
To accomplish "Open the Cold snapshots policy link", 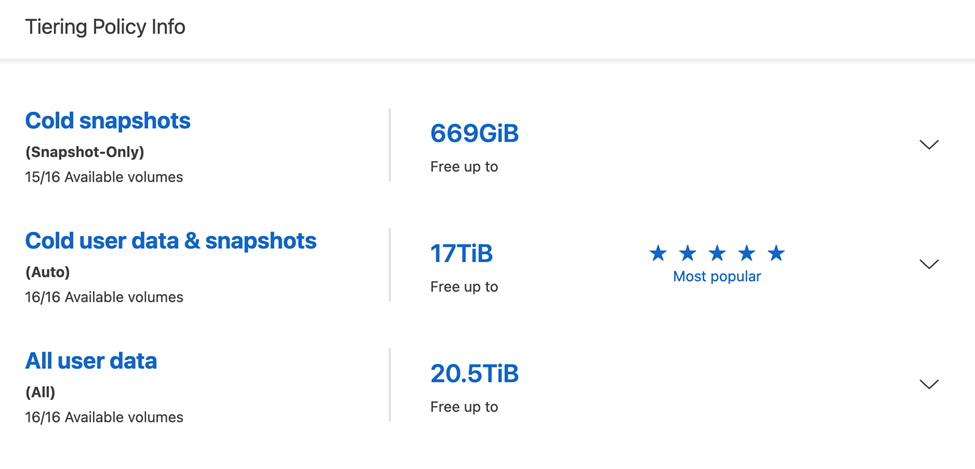I will pos(108,121).
